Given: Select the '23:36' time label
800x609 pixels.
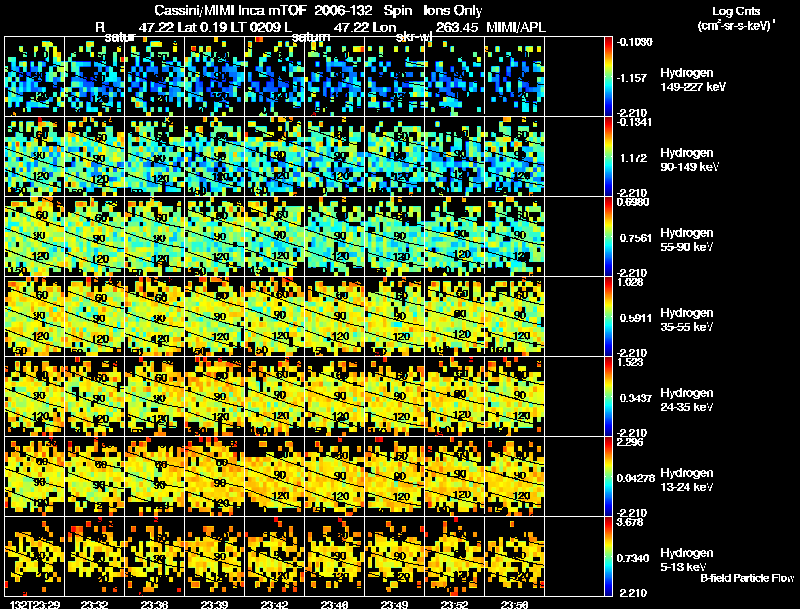Looking at the screenshot, I should pyautogui.click(x=155, y=604).
